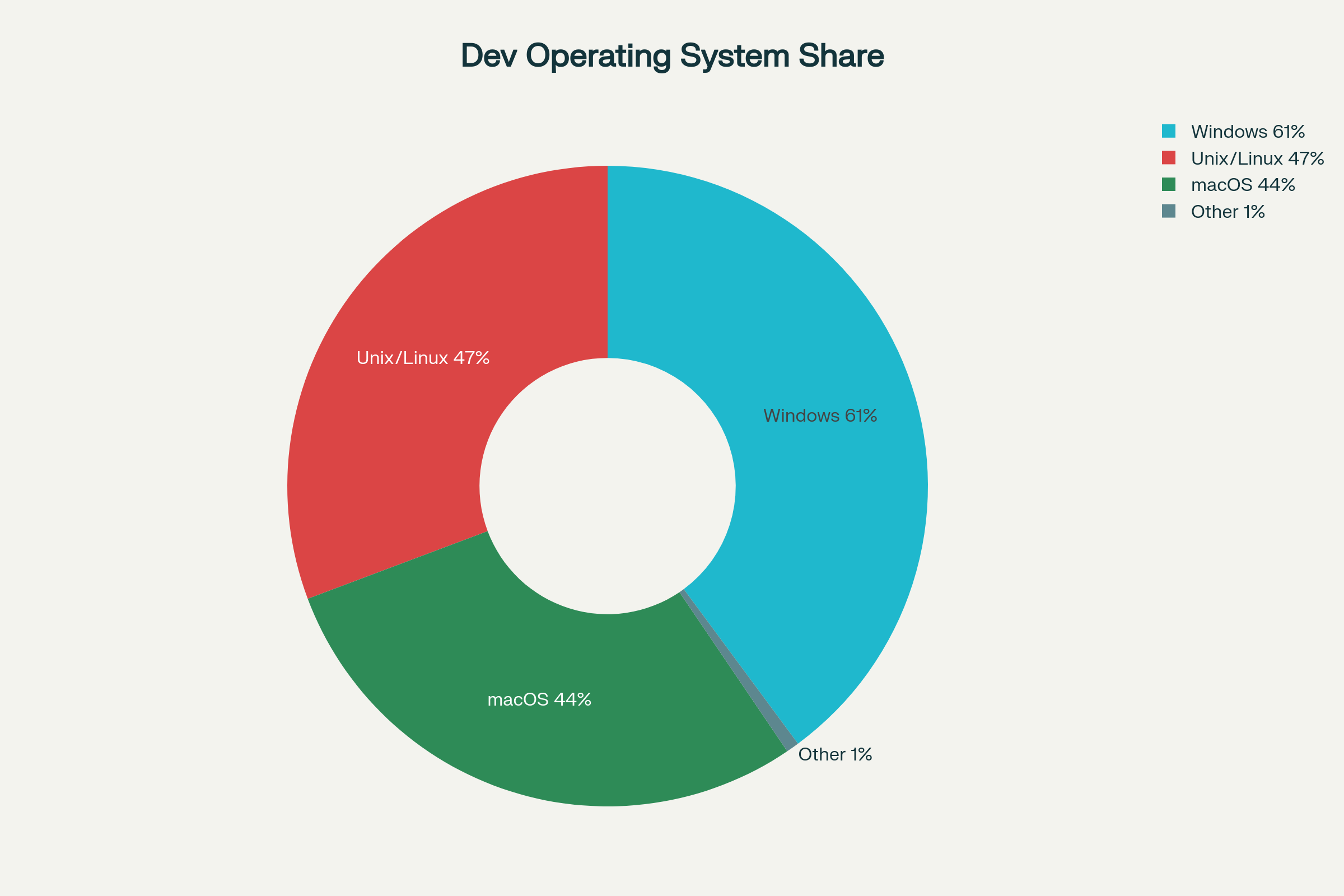Click the Other gray legend swatch
Screen dimensions: 1344x896
[1169, 212]
